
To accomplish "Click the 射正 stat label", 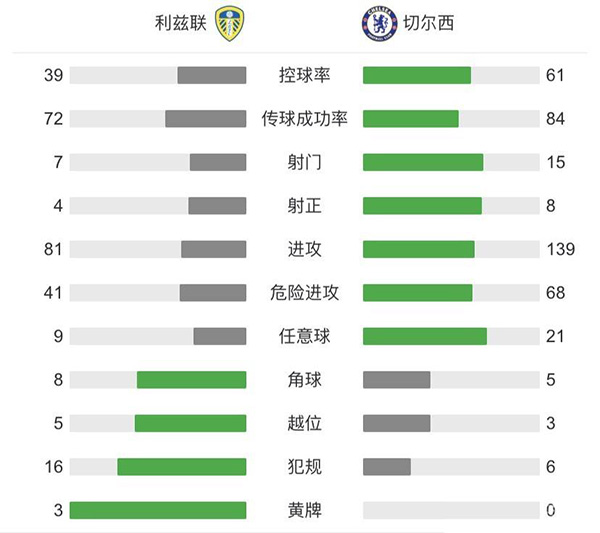I will [305, 206].
